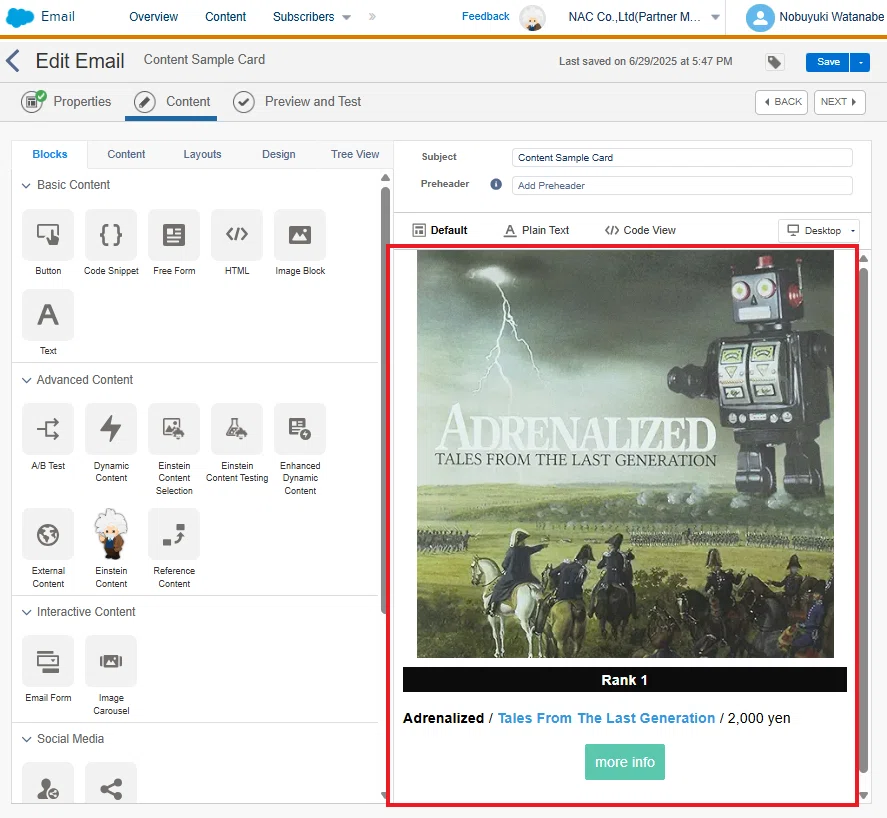Select Einstein Content Testing block
Viewport: 887px width, 818px height.
(x=237, y=429)
